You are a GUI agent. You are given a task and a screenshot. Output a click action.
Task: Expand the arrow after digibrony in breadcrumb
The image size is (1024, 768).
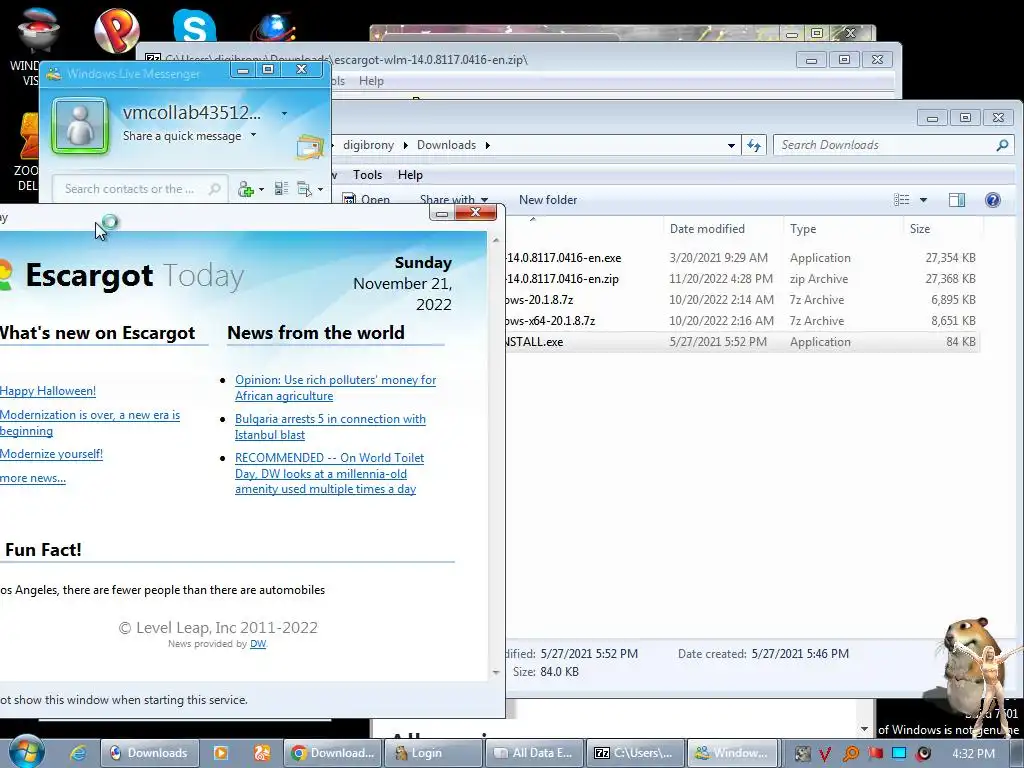[405, 145]
